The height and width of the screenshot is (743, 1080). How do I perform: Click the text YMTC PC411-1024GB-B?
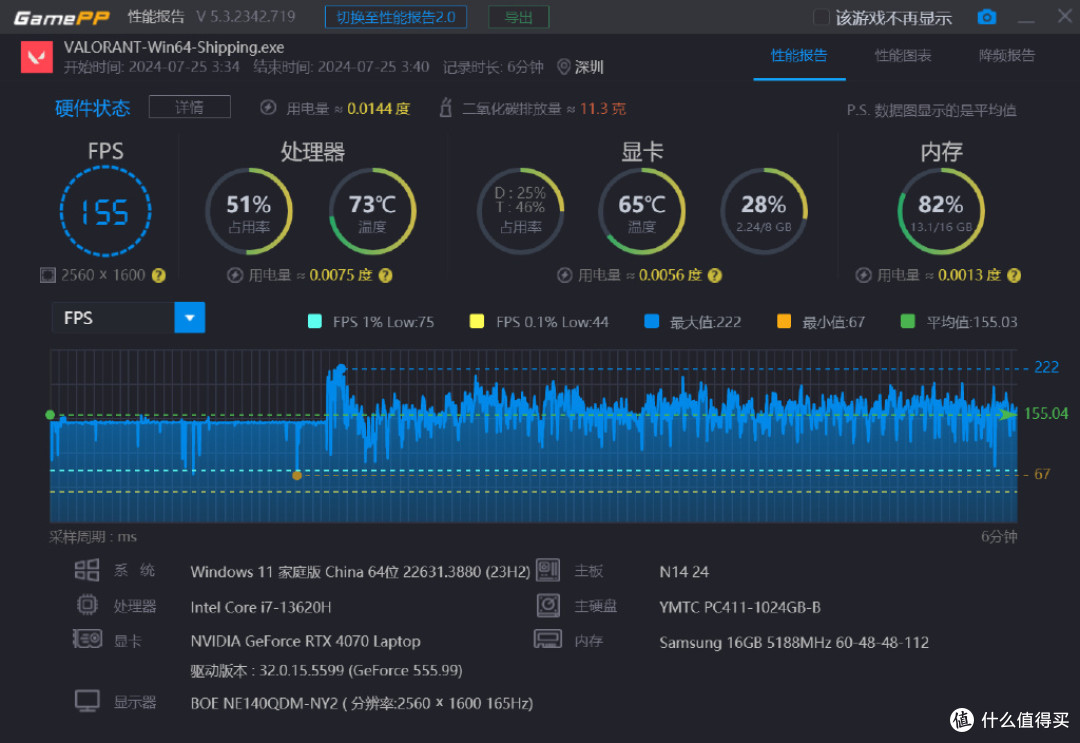pyautogui.click(x=740, y=607)
